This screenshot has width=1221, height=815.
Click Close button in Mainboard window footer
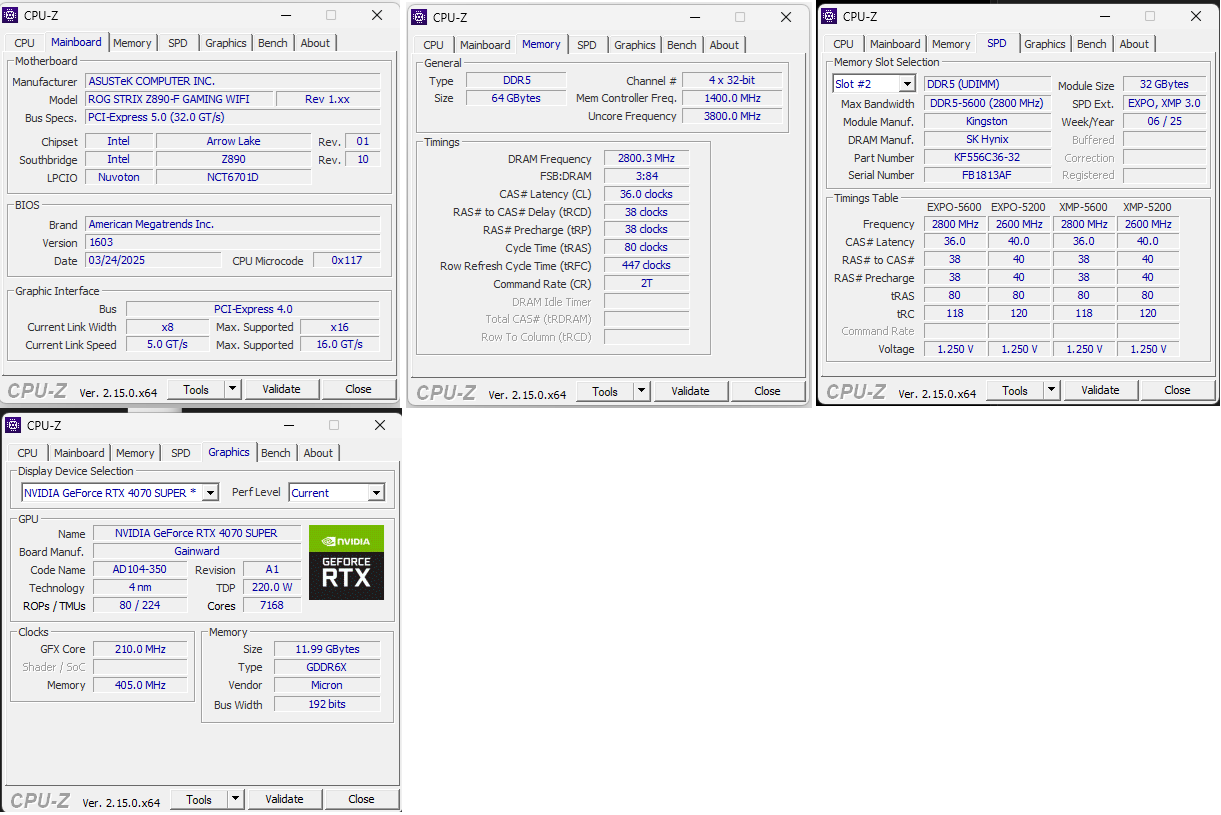pos(358,389)
